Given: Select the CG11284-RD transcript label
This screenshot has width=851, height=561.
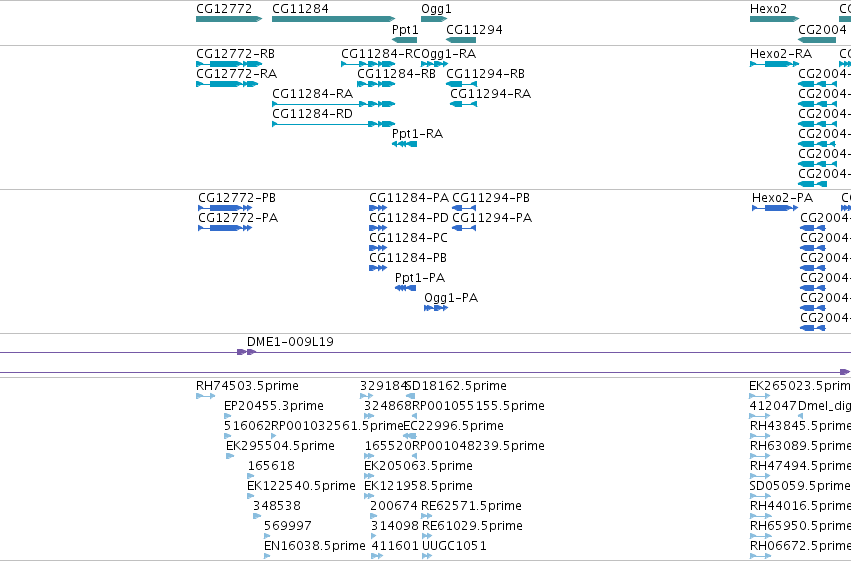Looking at the screenshot, I should [x=312, y=113].
